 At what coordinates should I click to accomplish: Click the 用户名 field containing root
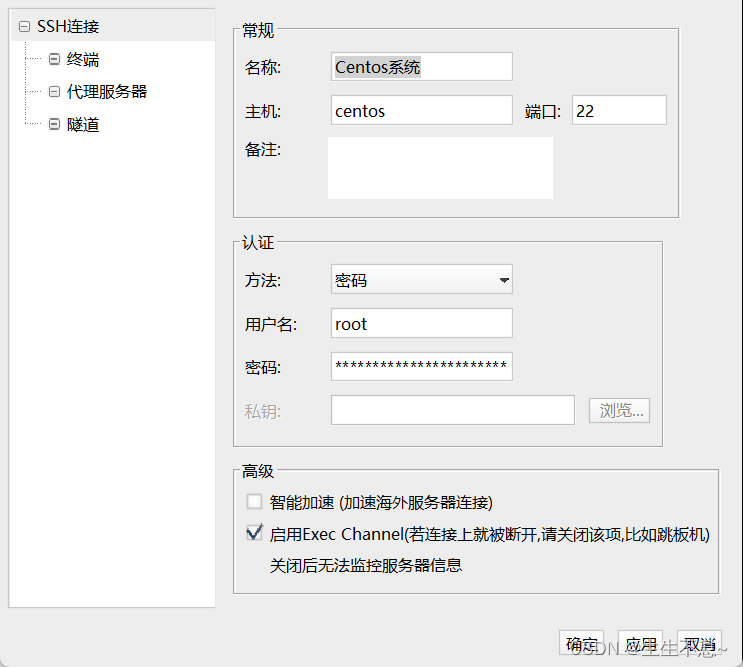[x=422, y=323]
